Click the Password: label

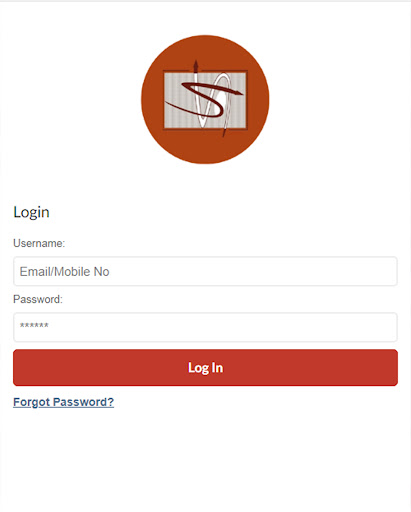click(x=38, y=299)
